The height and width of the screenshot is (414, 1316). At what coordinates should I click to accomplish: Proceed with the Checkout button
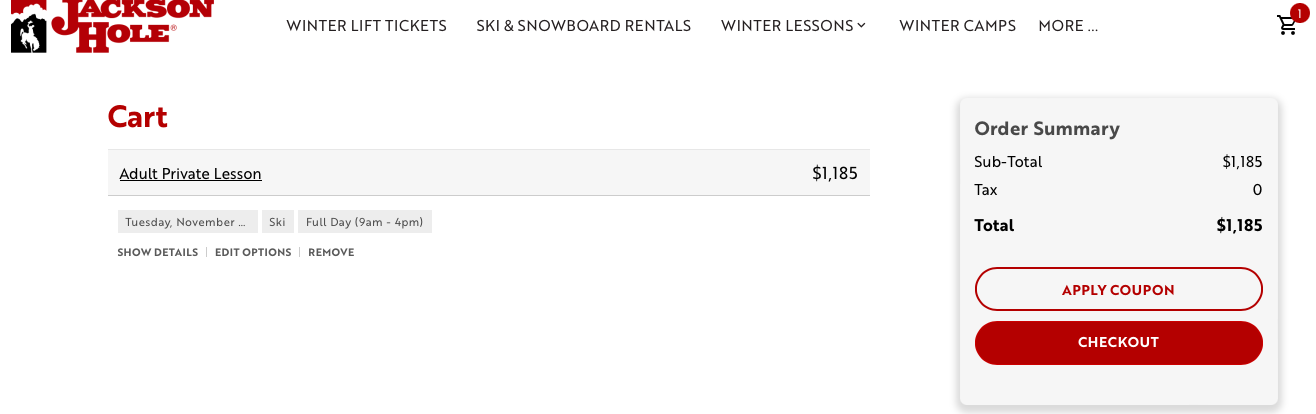1118,342
